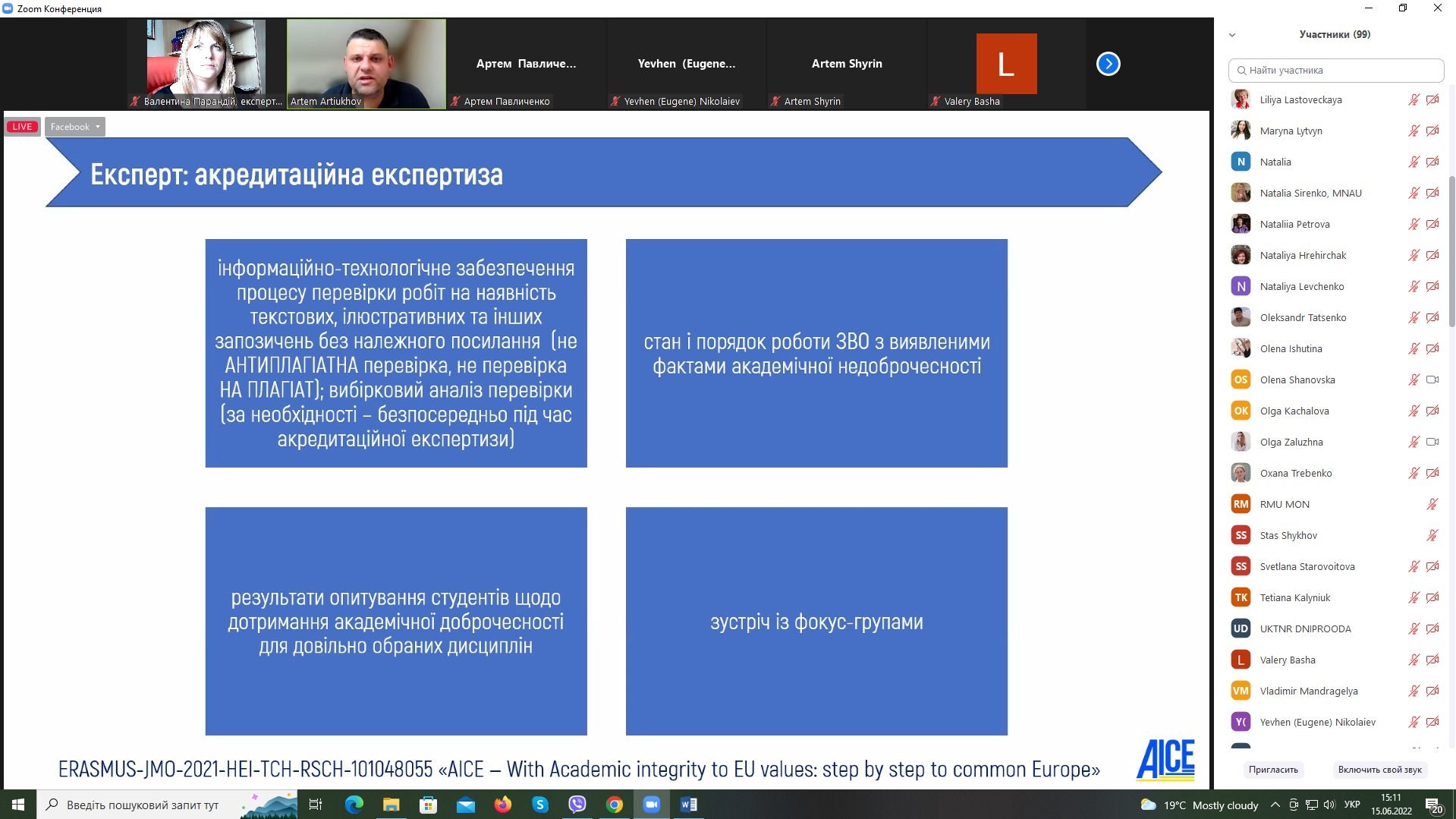Click video-off icon beside Maryna Lytvyn
The image size is (1456, 819).
click(1432, 131)
